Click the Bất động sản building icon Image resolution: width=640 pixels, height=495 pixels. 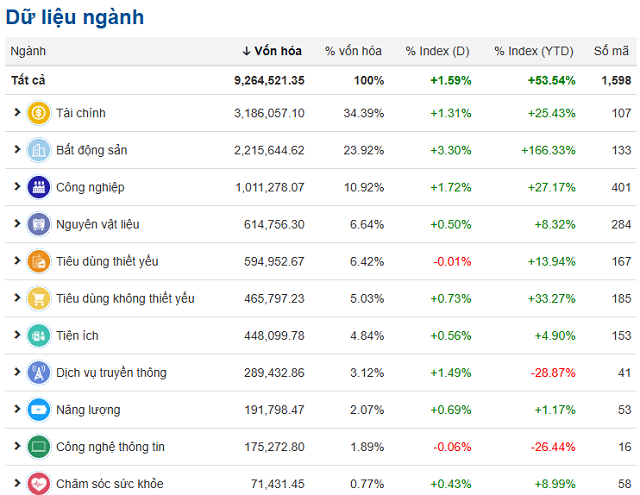coord(39,150)
